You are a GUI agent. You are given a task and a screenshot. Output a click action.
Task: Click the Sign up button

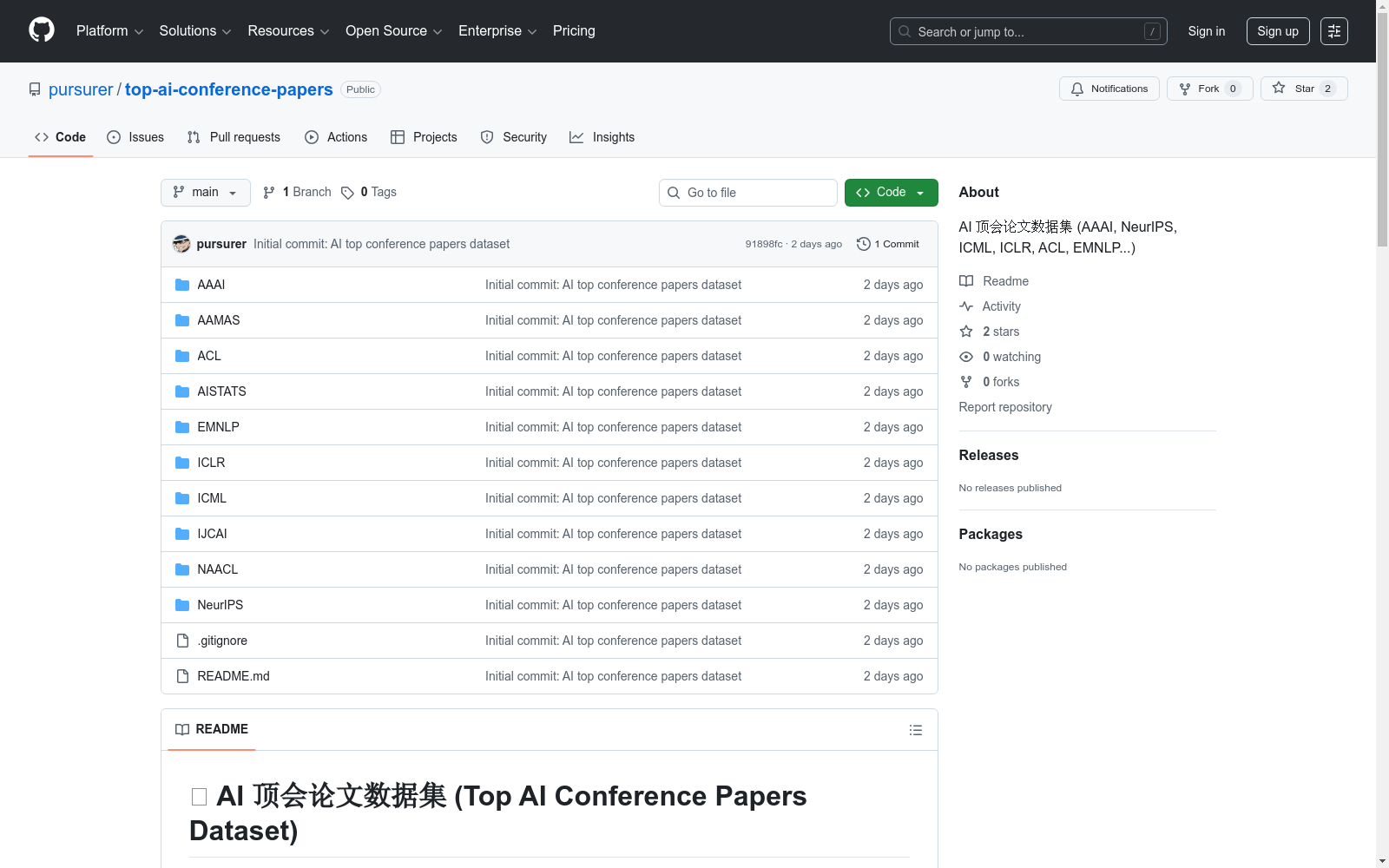pos(1278,31)
